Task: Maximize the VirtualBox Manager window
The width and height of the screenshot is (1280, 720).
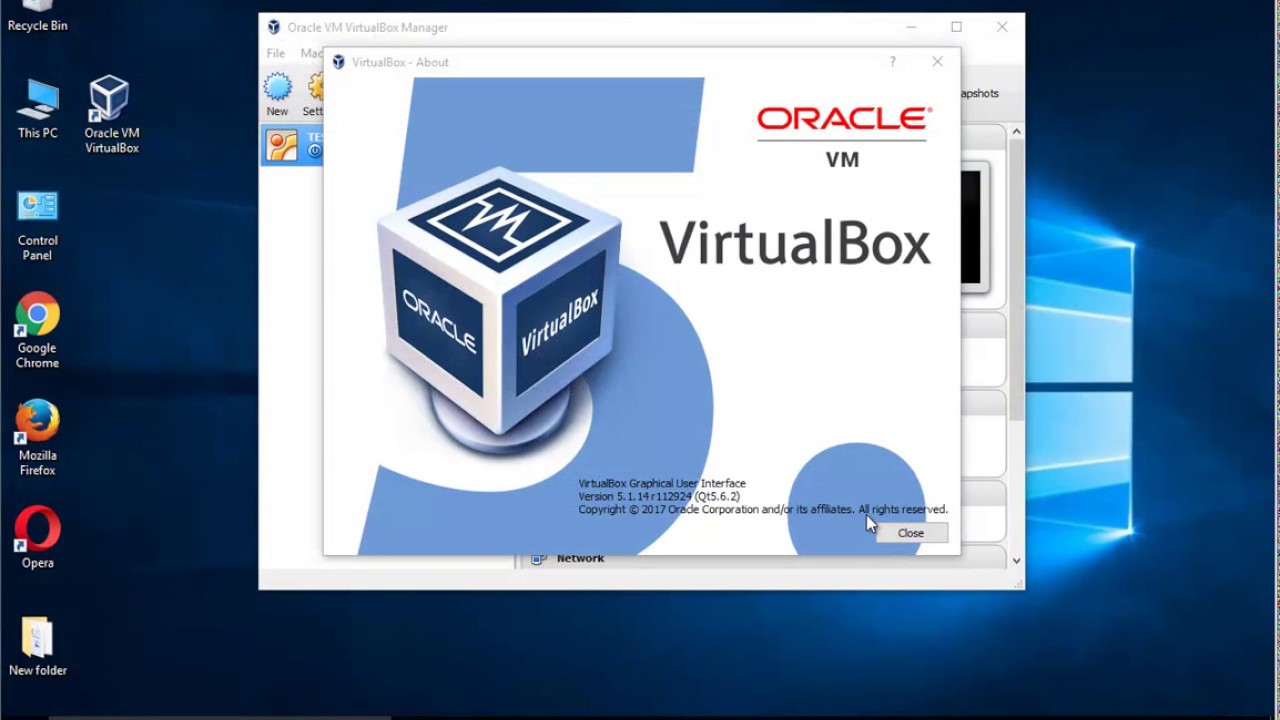Action: pos(956,27)
